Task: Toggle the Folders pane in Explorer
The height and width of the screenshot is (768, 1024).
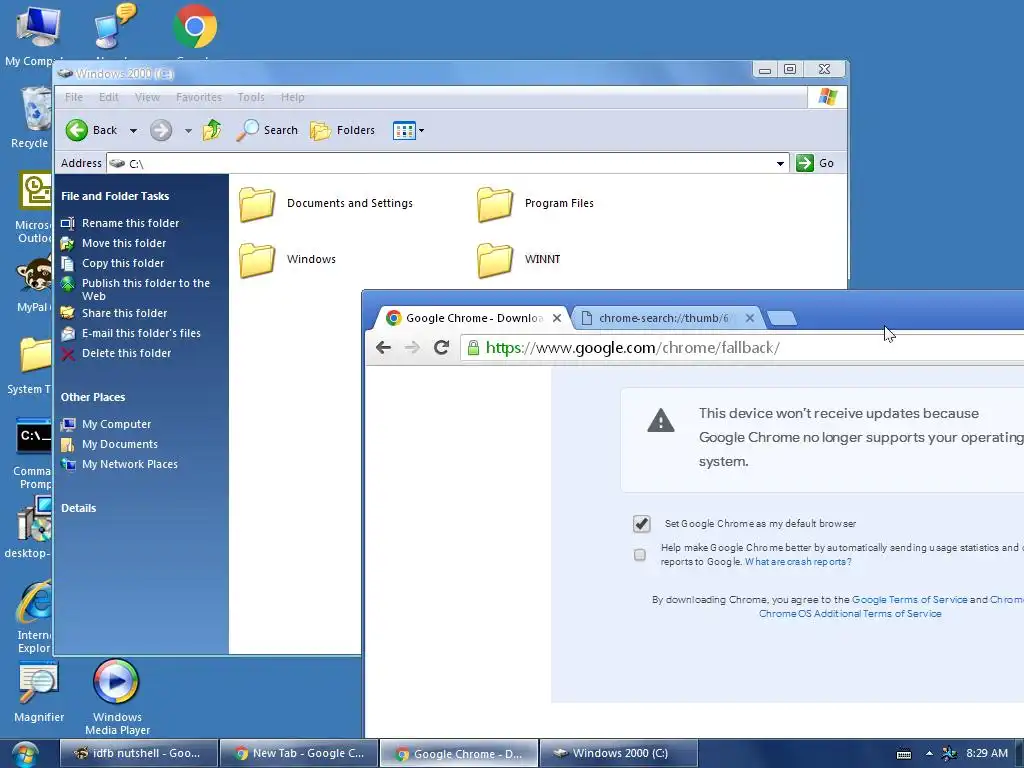Action: pyautogui.click(x=343, y=130)
